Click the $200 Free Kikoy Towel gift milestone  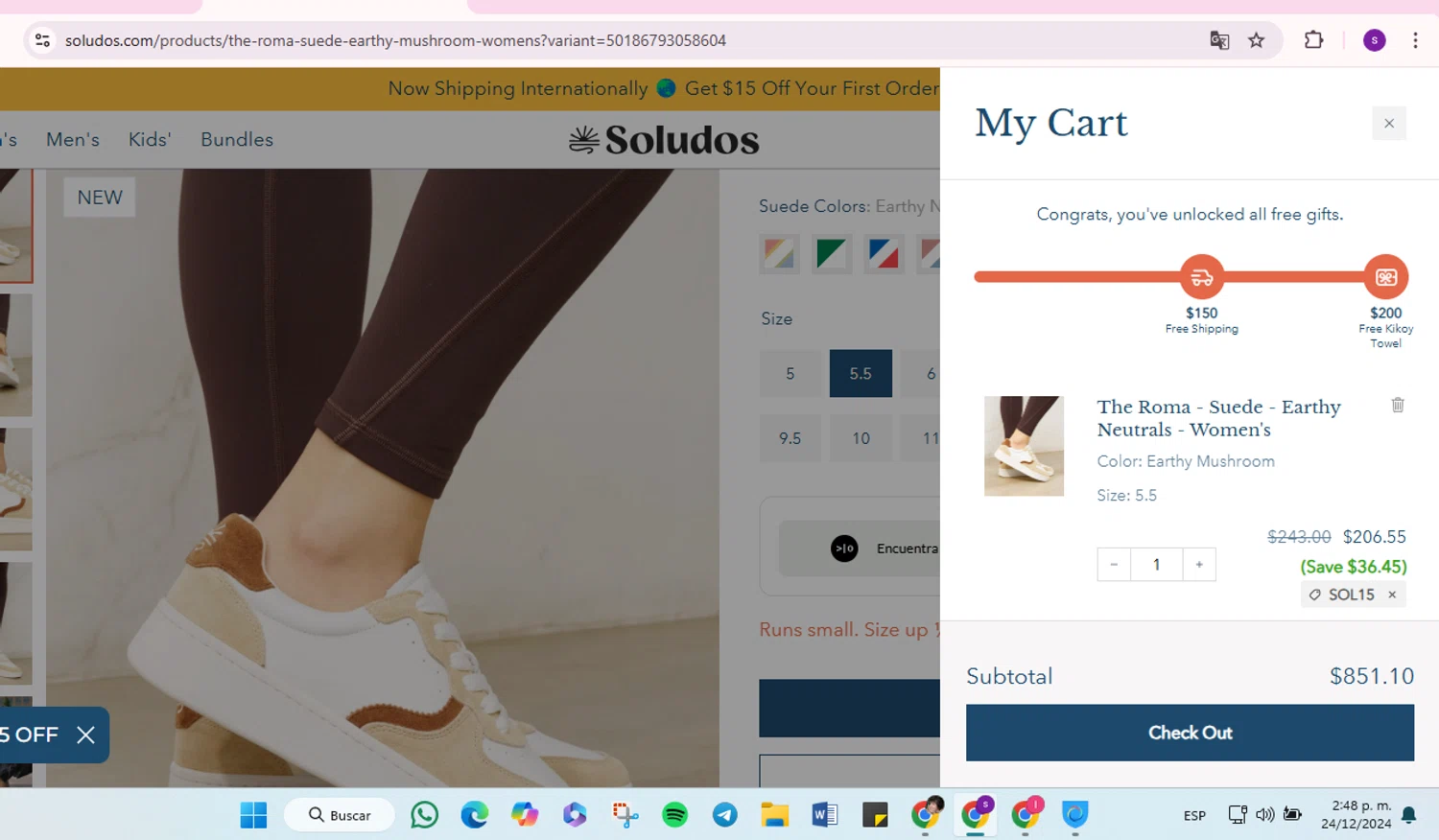[1386, 277]
